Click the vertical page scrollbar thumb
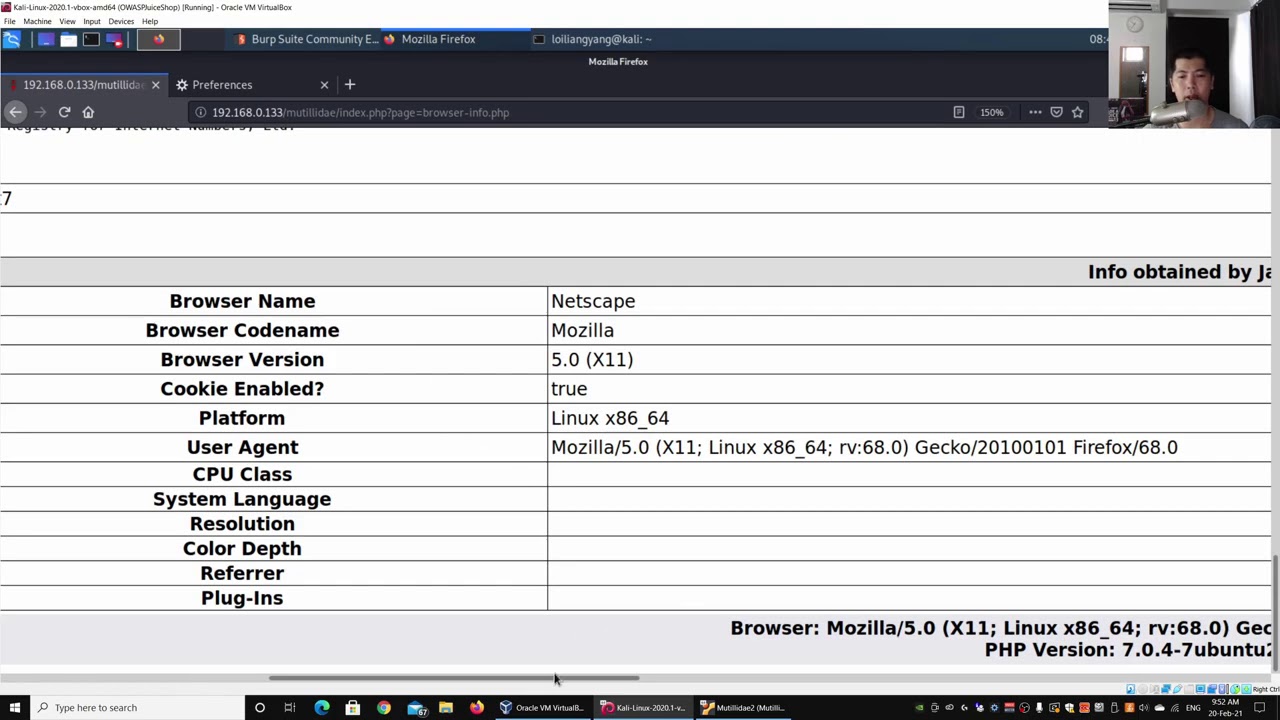 coord(1275,612)
